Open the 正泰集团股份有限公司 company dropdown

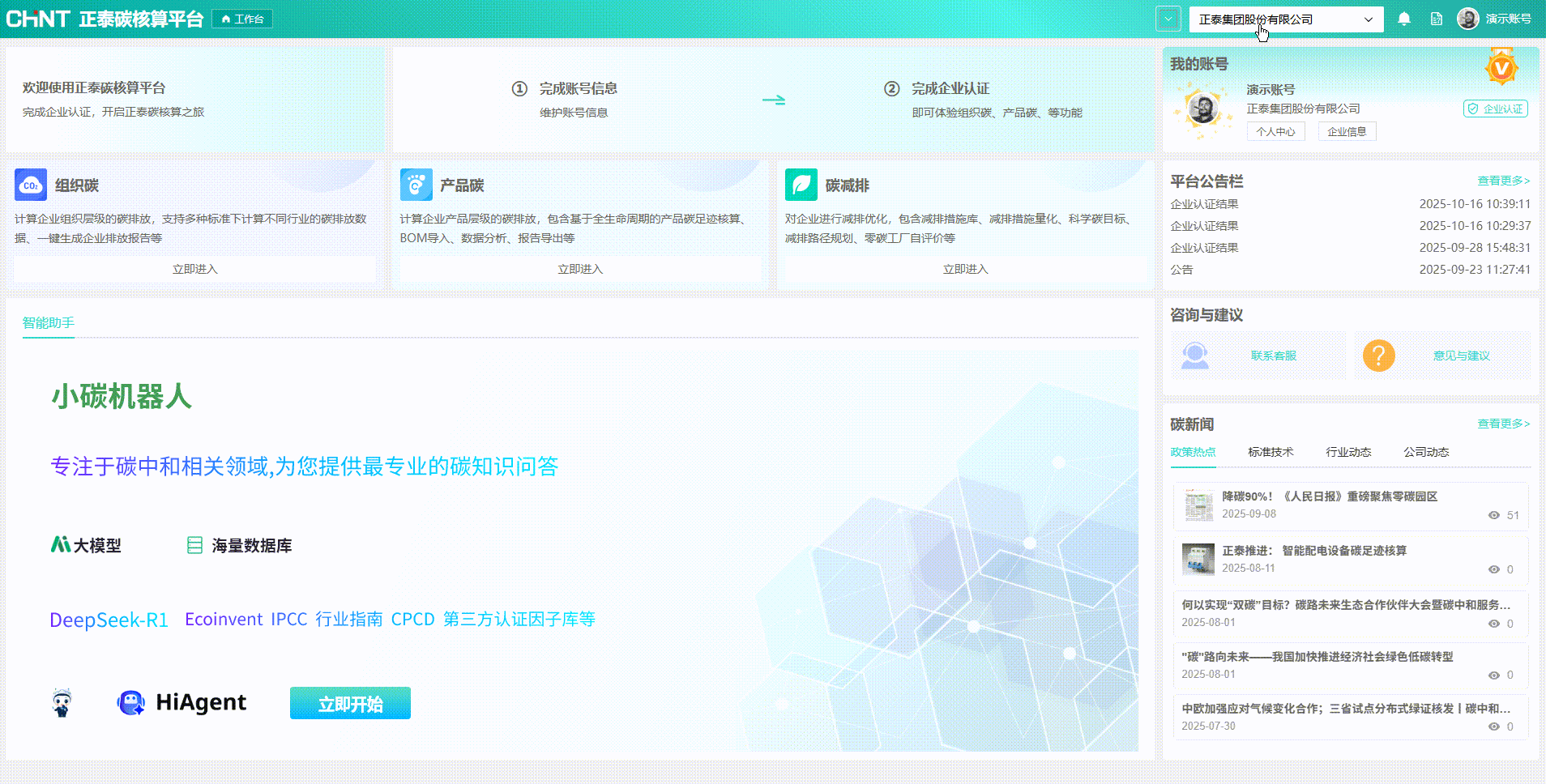[x=1286, y=19]
